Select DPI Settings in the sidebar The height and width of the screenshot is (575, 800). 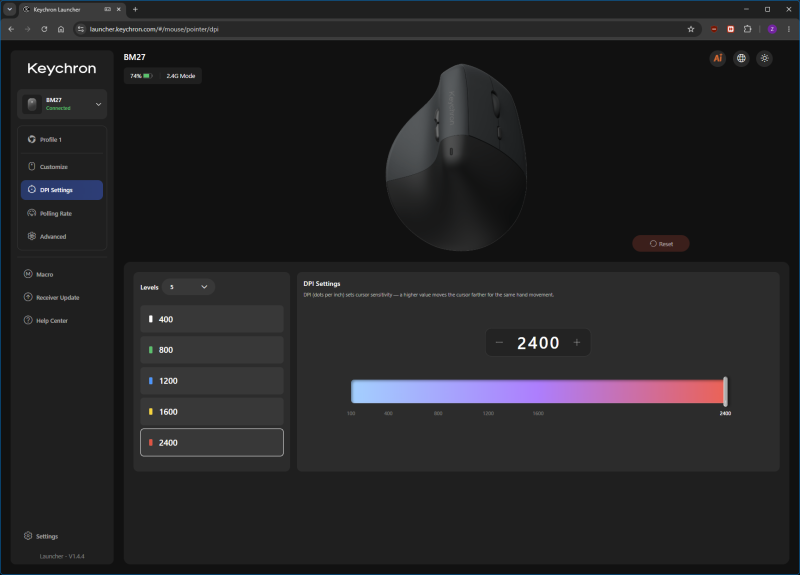point(62,190)
